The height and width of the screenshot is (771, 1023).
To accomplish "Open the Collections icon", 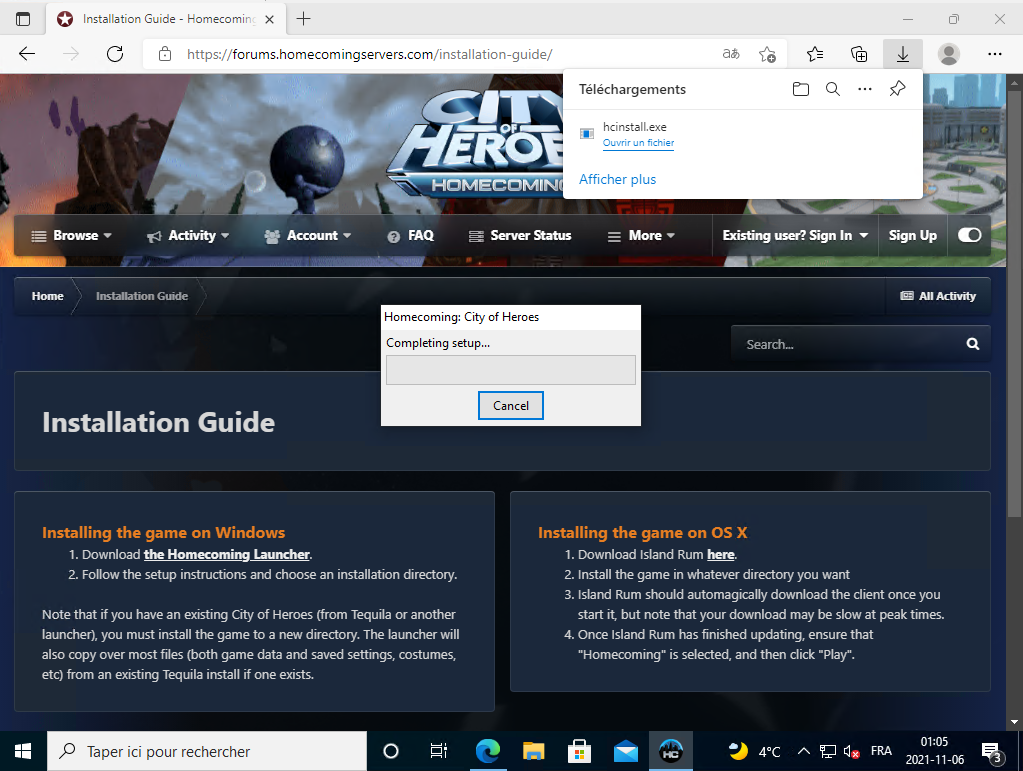I will (859, 54).
